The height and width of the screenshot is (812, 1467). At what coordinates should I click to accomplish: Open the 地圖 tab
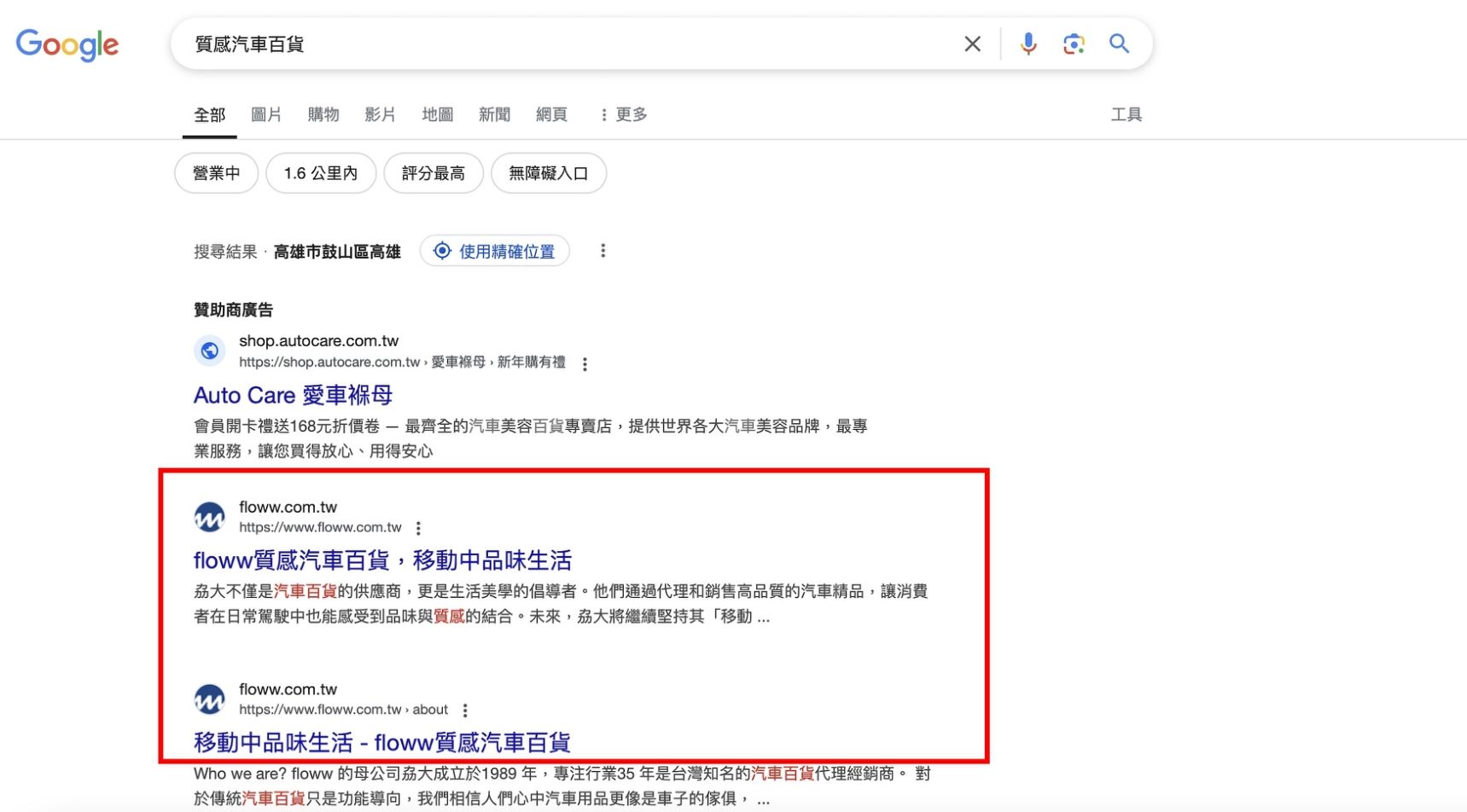point(437,114)
